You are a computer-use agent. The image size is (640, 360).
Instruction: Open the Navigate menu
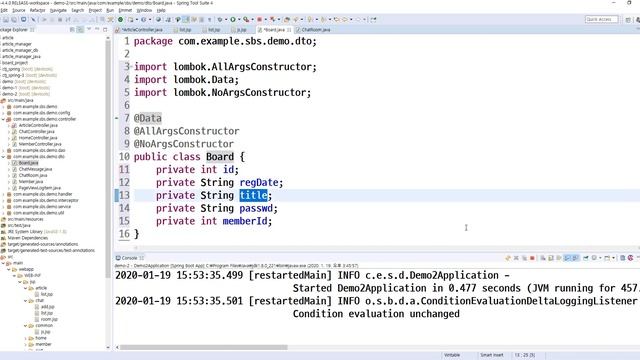point(58,10)
